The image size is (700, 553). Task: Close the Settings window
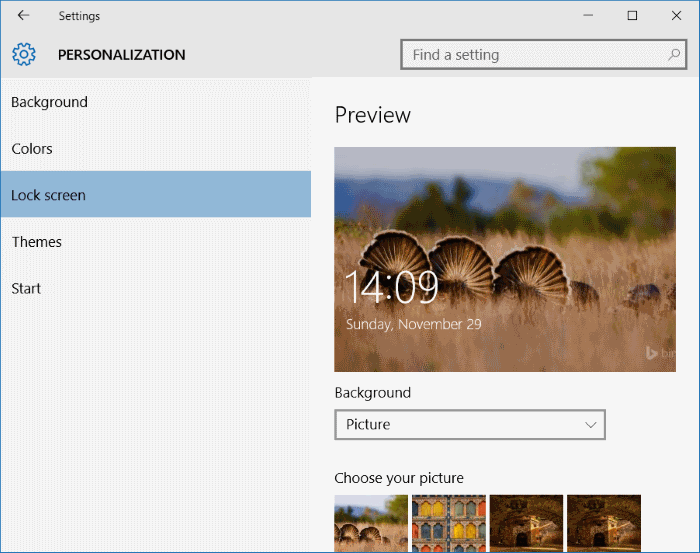click(676, 16)
